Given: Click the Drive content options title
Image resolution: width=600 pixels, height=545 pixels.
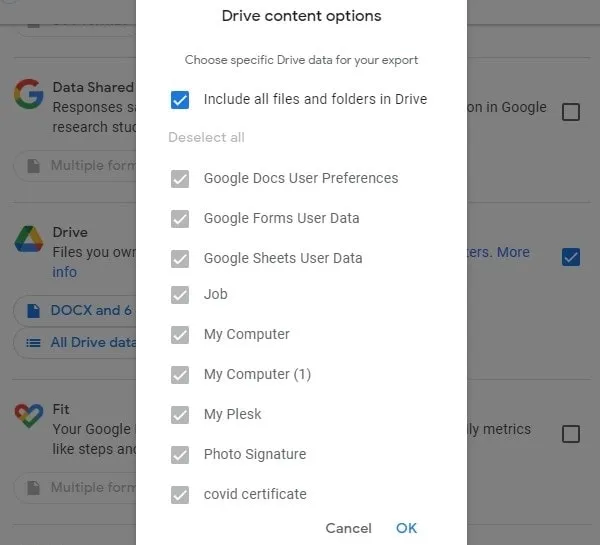Looking at the screenshot, I should coord(302,16).
